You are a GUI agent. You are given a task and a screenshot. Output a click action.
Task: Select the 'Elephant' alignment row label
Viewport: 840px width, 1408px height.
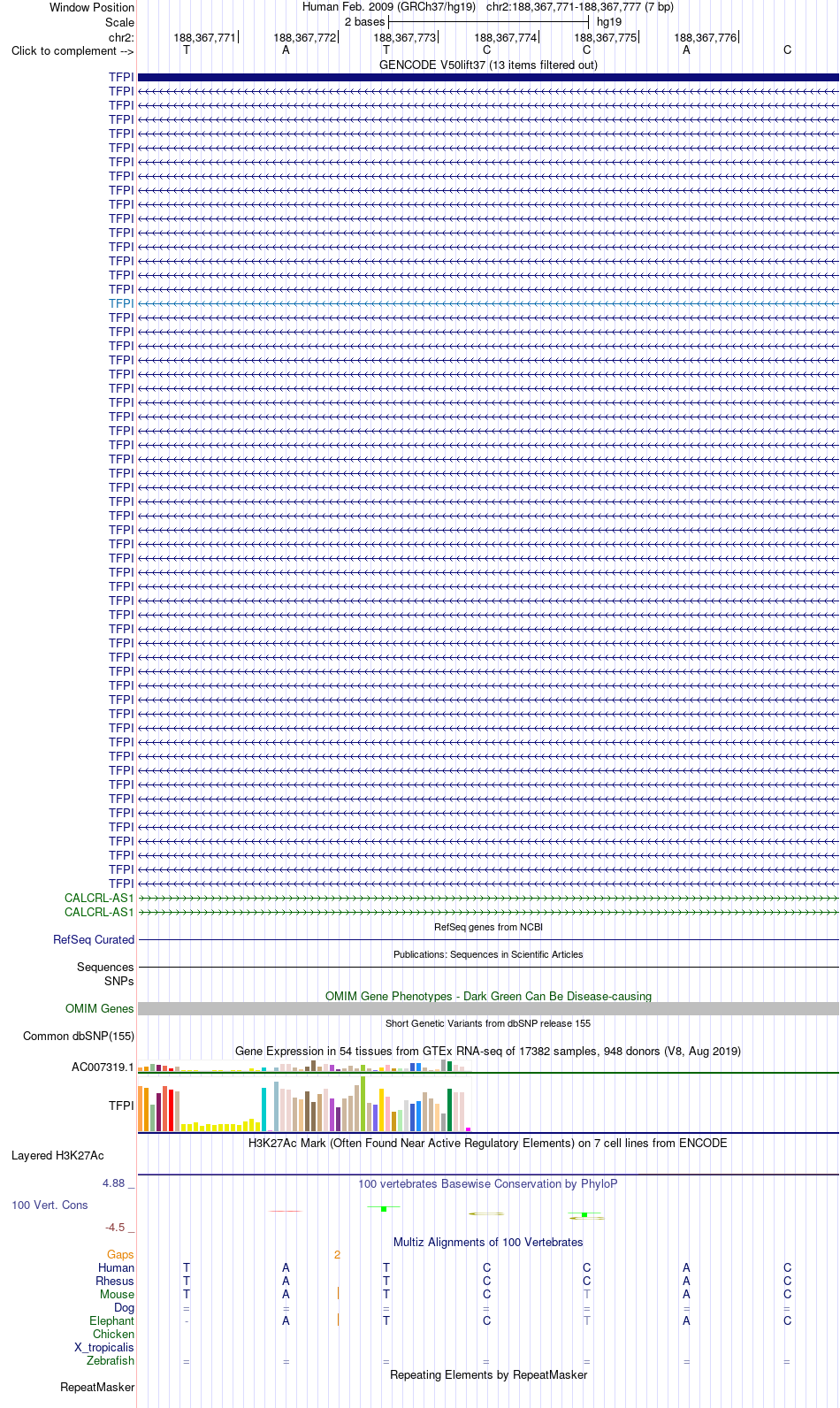(x=112, y=1320)
